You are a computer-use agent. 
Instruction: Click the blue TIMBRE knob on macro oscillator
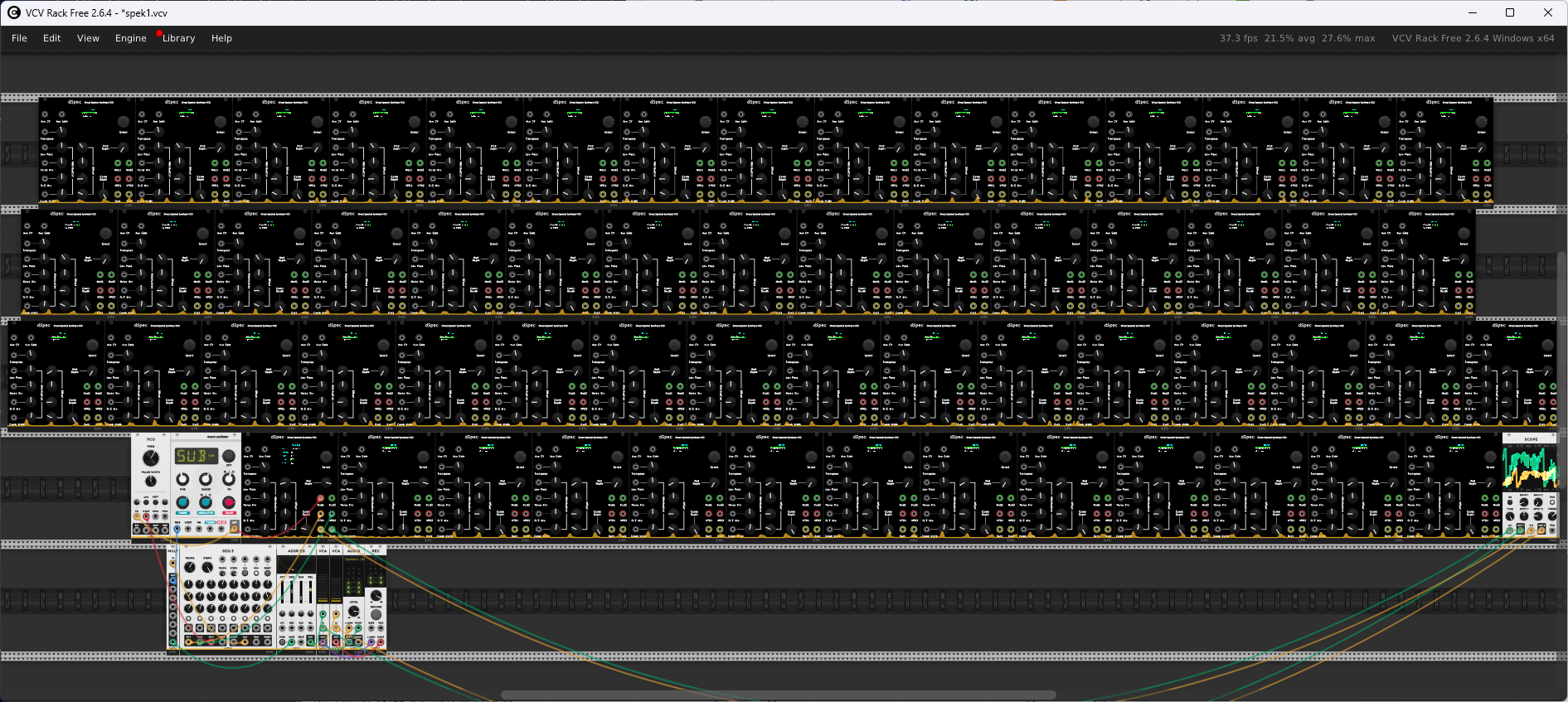(182, 502)
